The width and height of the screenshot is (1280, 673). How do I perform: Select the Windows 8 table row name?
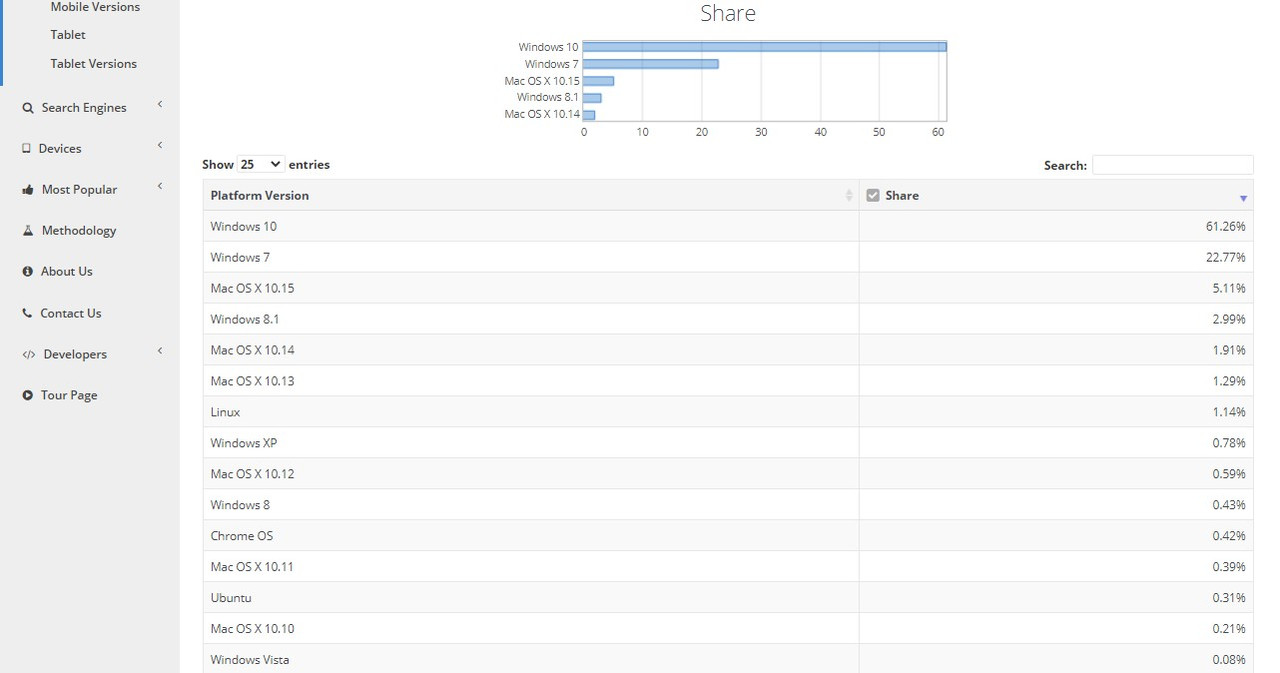(240, 506)
